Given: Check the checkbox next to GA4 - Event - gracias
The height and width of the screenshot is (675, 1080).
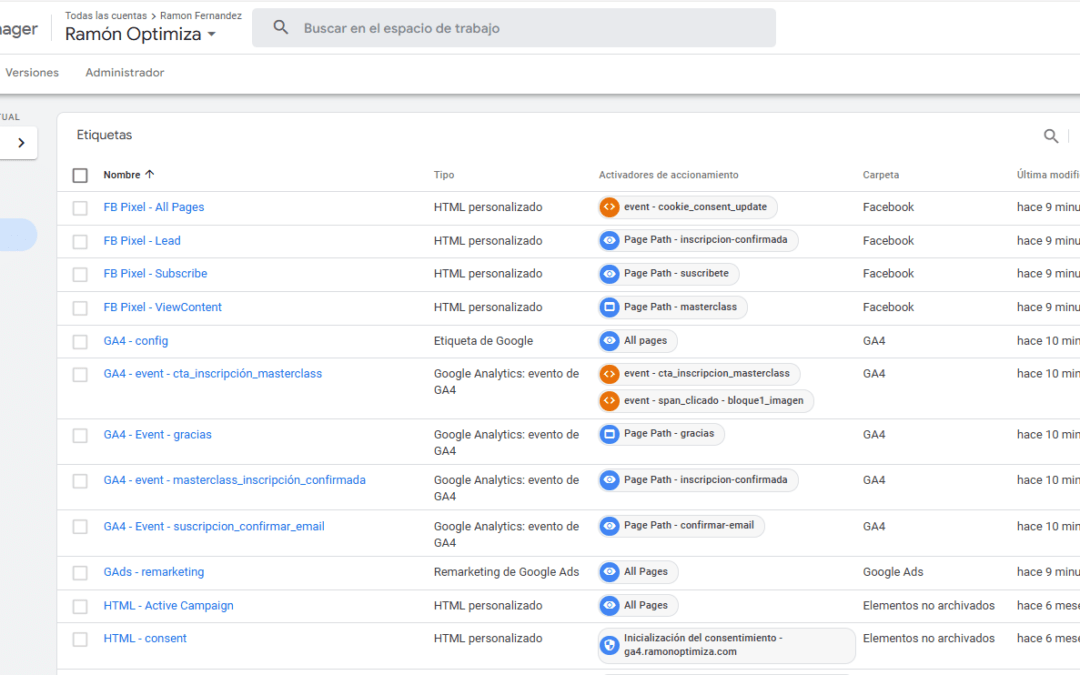Looking at the screenshot, I should click(80, 434).
